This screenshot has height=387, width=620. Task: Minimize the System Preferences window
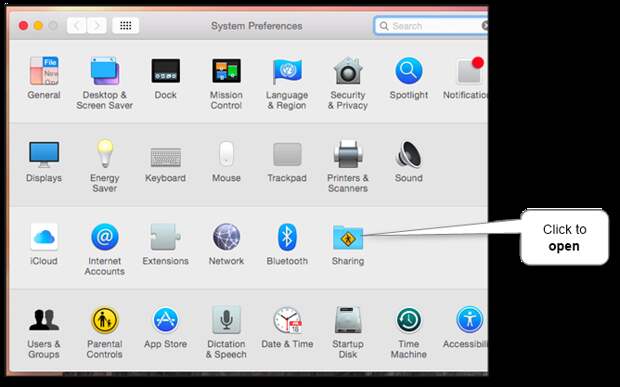[38, 26]
